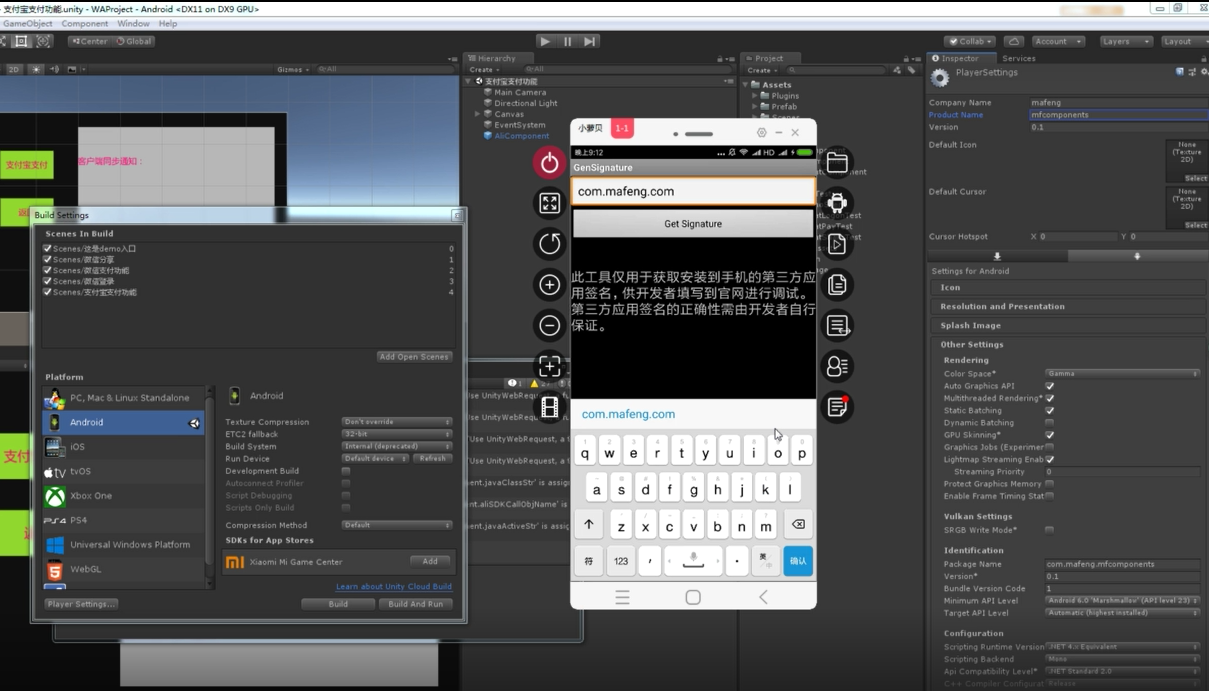Open emulator settings gear icon
This screenshot has width=1209, height=691.
point(762,132)
